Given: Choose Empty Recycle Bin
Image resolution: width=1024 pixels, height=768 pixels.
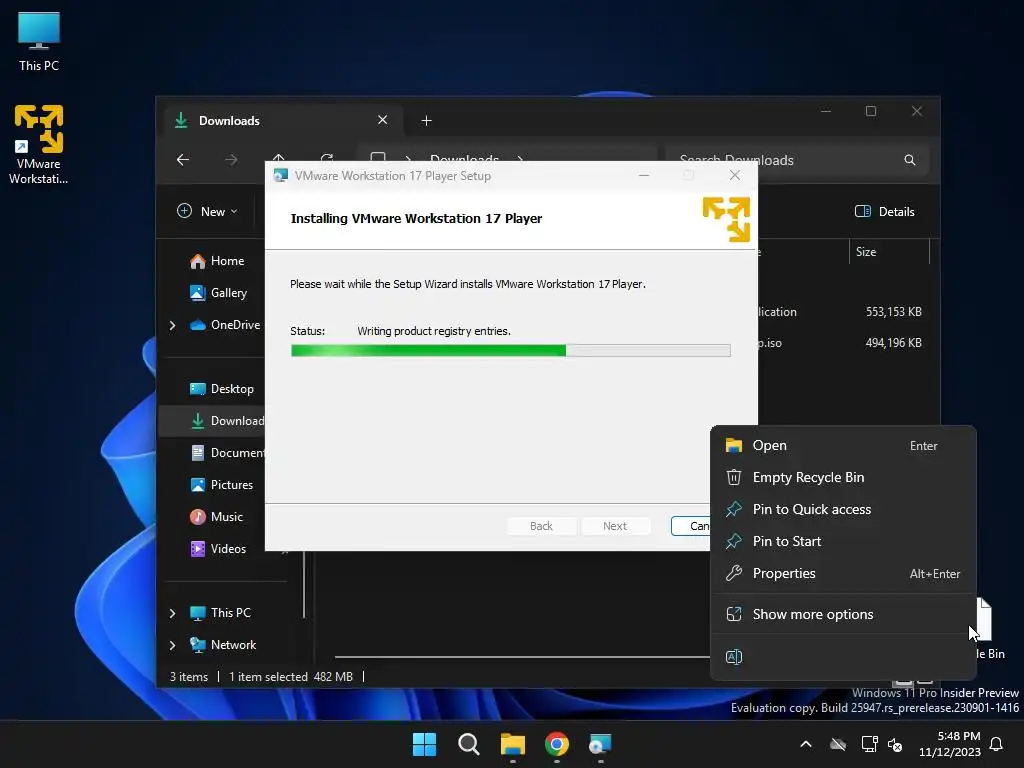Looking at the screenshot, I should [x=843, y=478].
